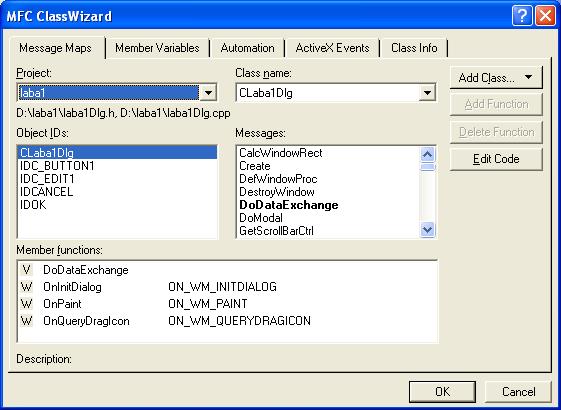
Task: Confirm with the OK button
Action: 442,391
